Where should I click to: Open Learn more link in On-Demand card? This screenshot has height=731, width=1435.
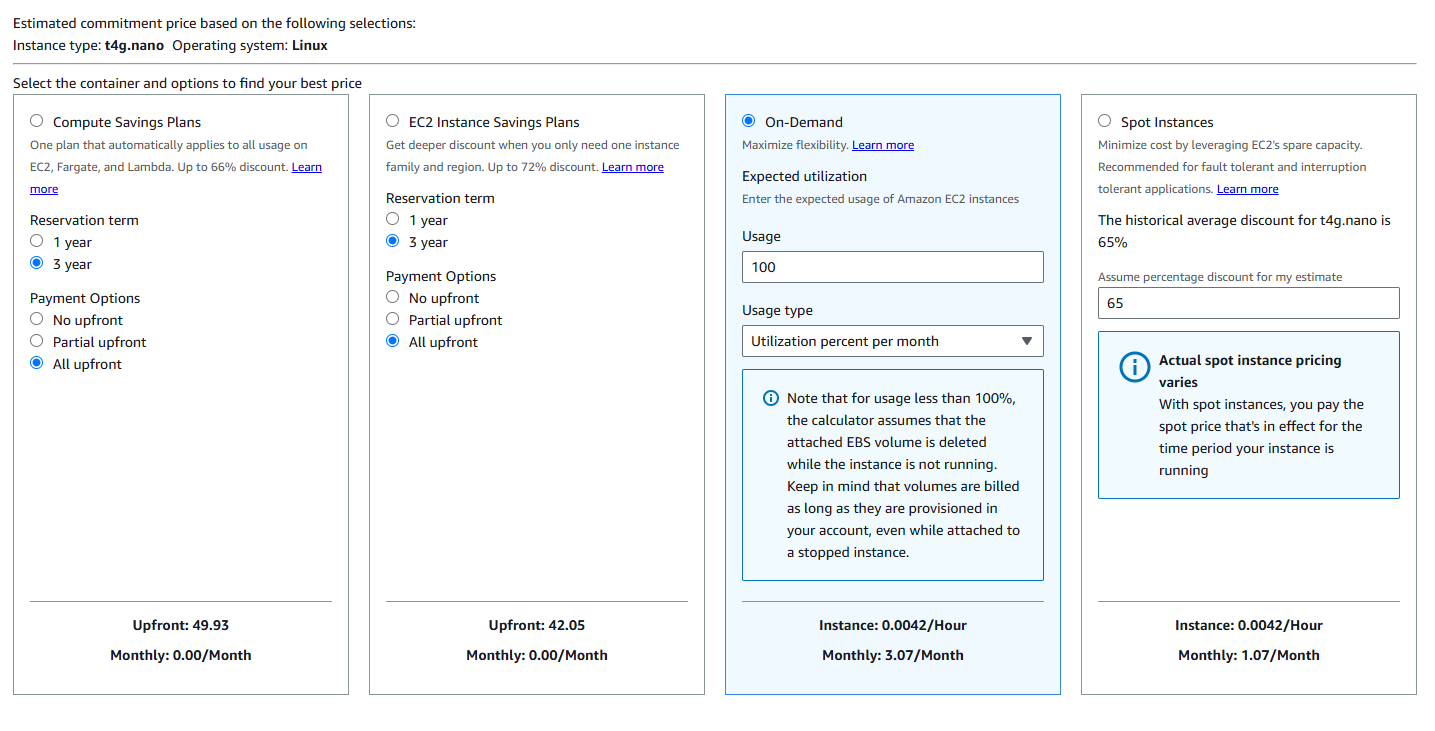click(x=883, y=145)
